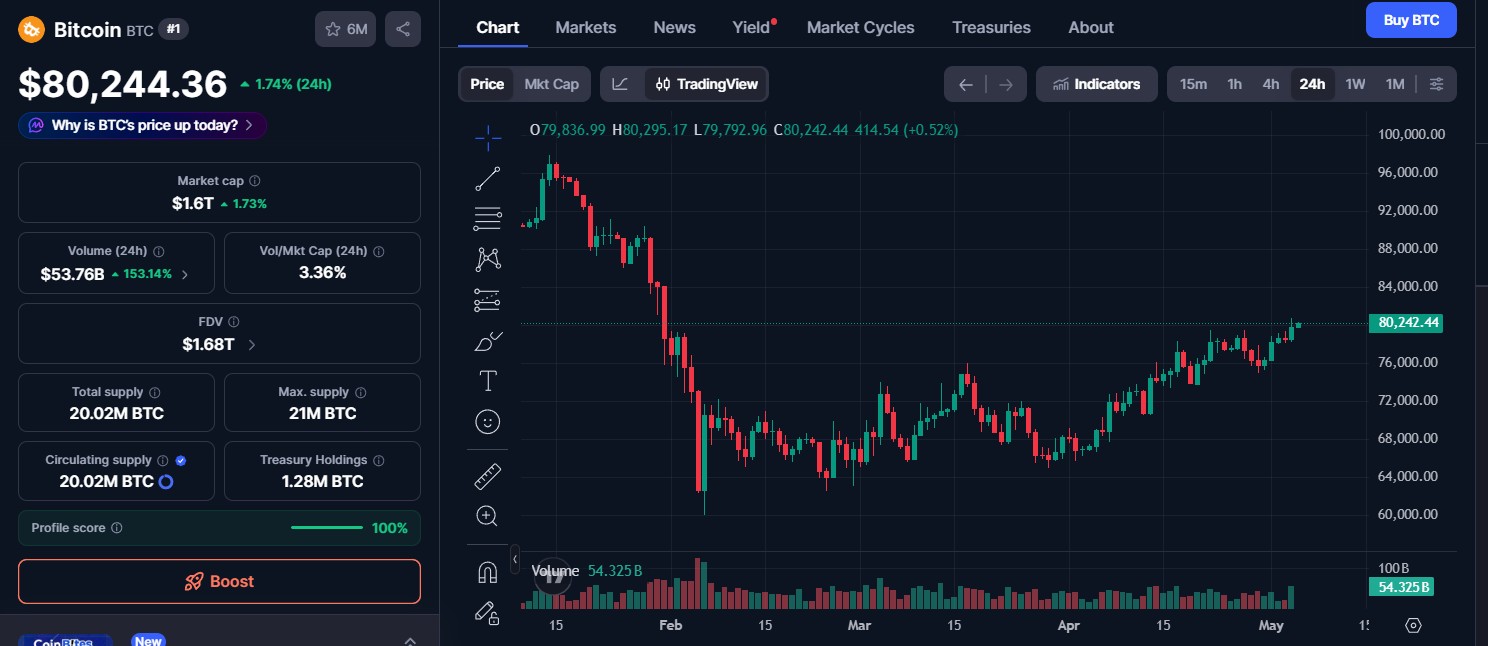Viewport: 1488px width, 646px height.
Task: Open the chart settings sliders icon
Action: (x=1437, y=84)
